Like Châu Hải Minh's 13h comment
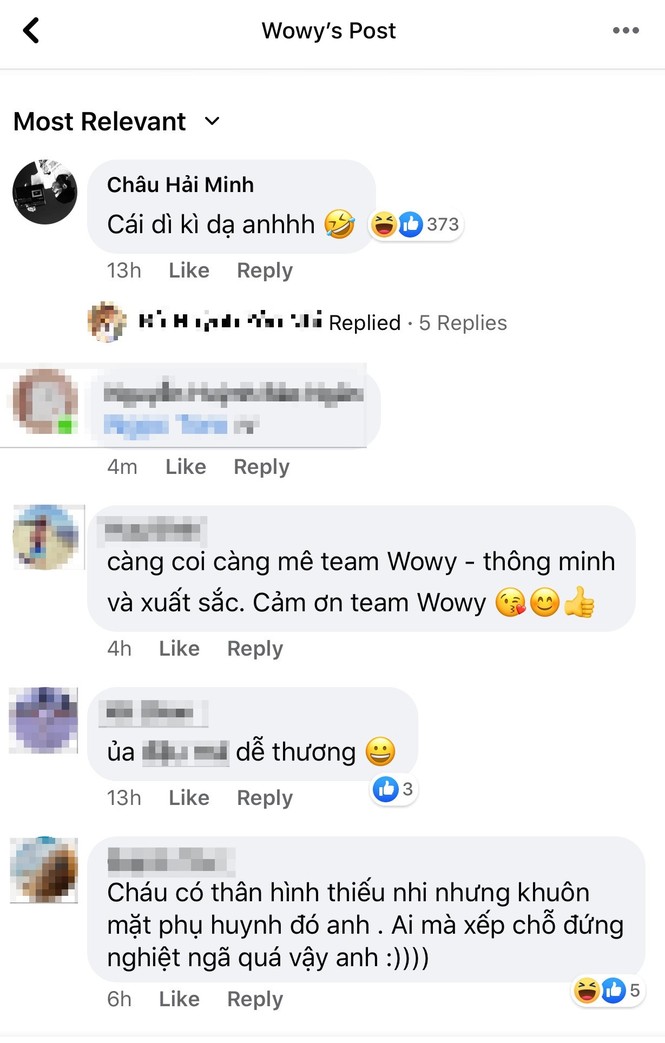Viewport: 665px width, 1043px height. coord(189,271)
